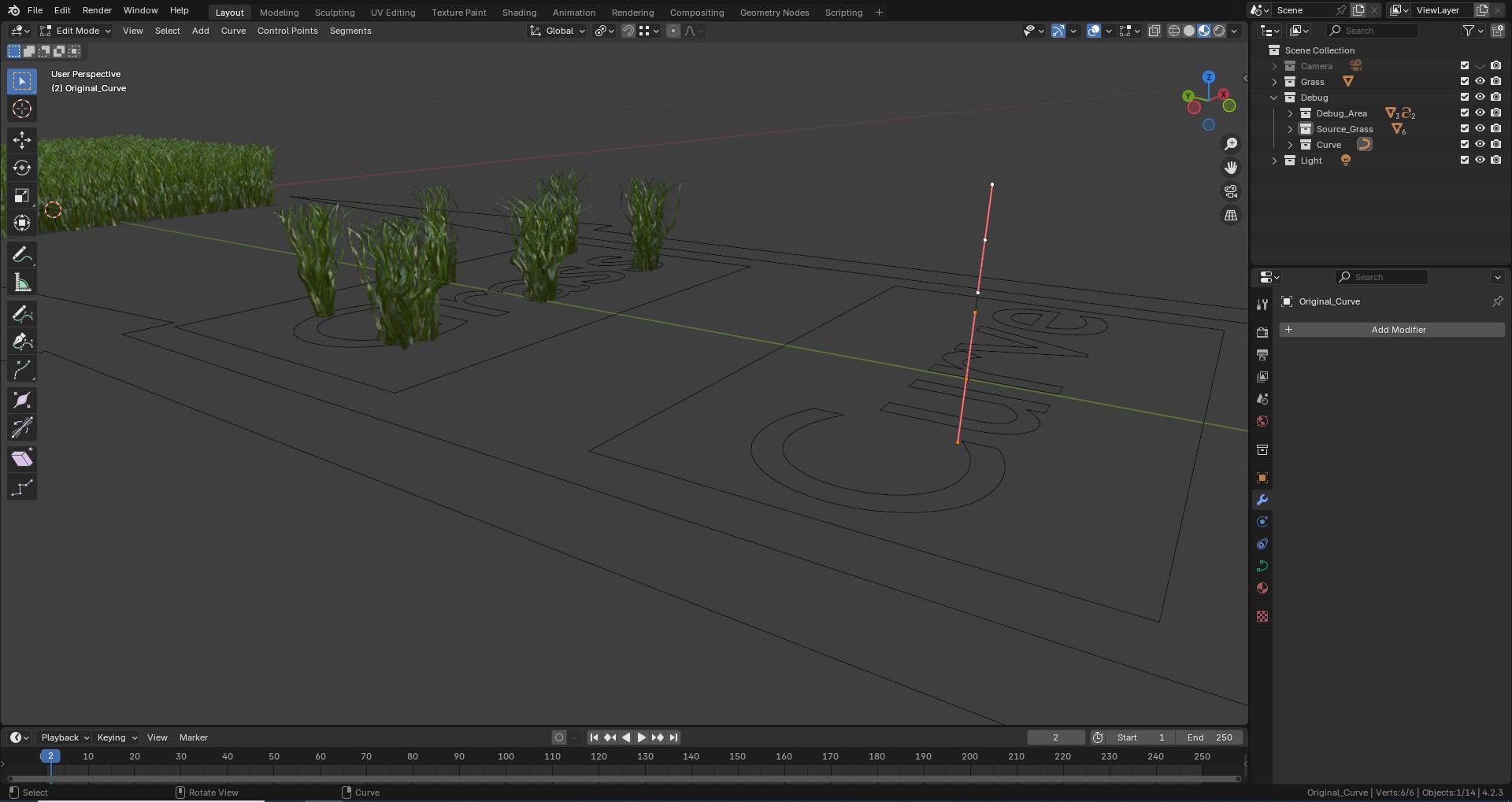
Task: Select the Move tool
Action: tap(22, 139)
